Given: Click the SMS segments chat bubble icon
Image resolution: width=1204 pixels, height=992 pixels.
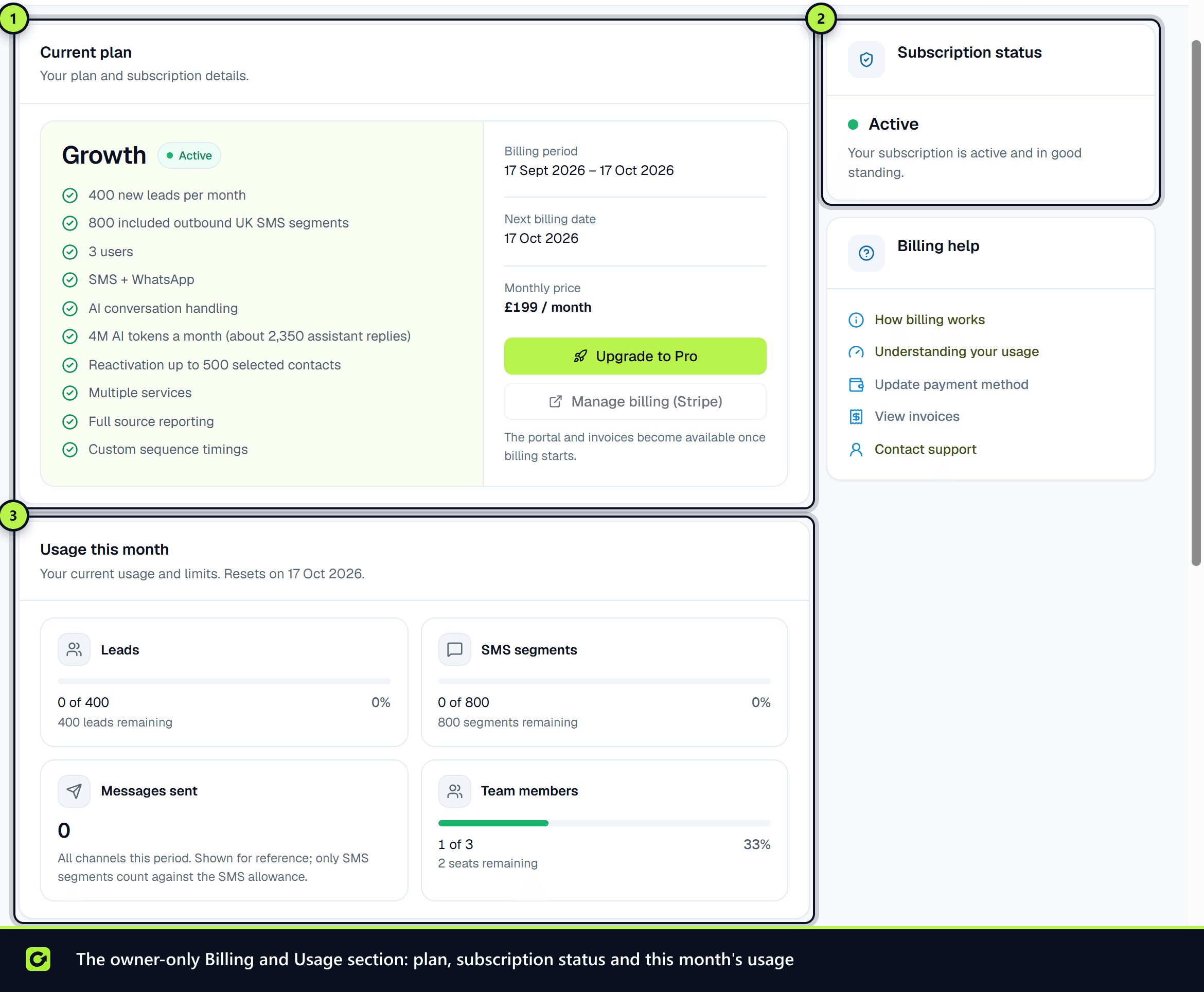Looking at the screenshot, I should (454, 650).
